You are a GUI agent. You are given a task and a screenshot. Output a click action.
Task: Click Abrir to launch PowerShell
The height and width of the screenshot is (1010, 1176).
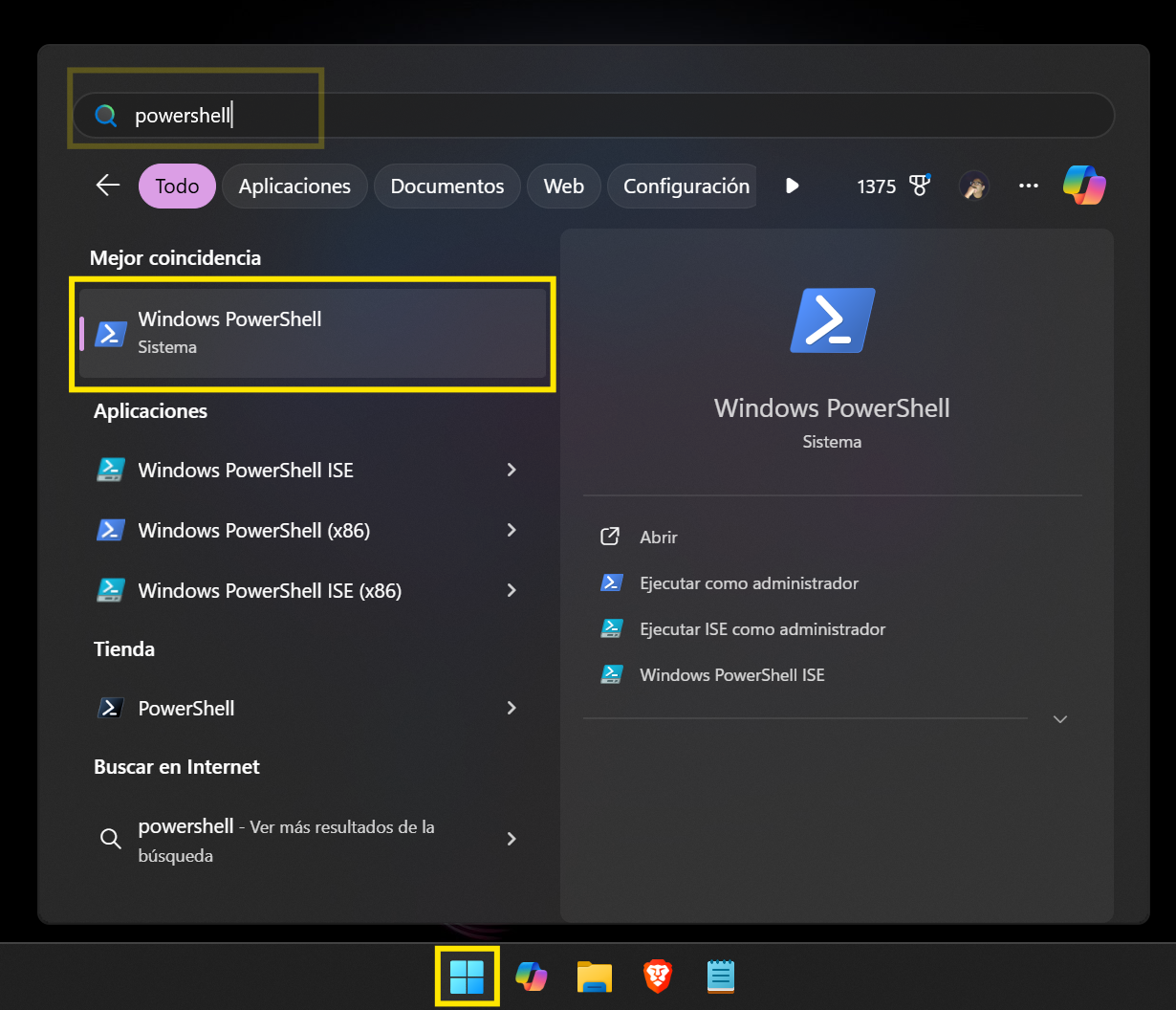tap(658, 537)
